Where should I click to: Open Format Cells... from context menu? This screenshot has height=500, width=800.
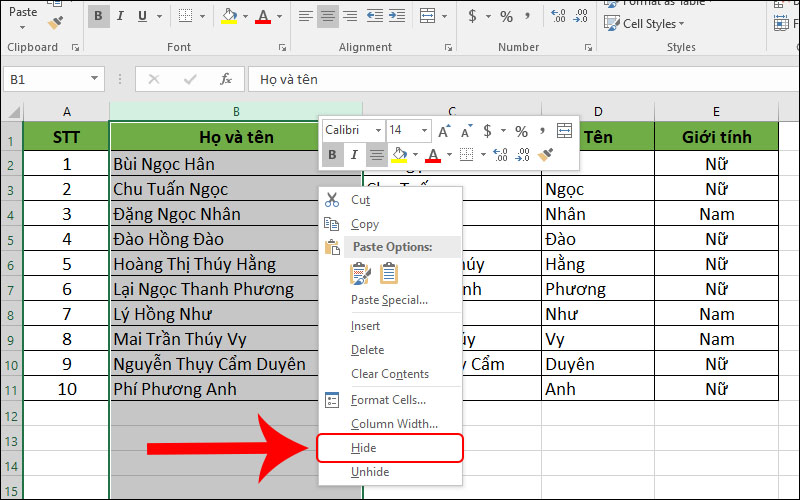click(390, 400)
